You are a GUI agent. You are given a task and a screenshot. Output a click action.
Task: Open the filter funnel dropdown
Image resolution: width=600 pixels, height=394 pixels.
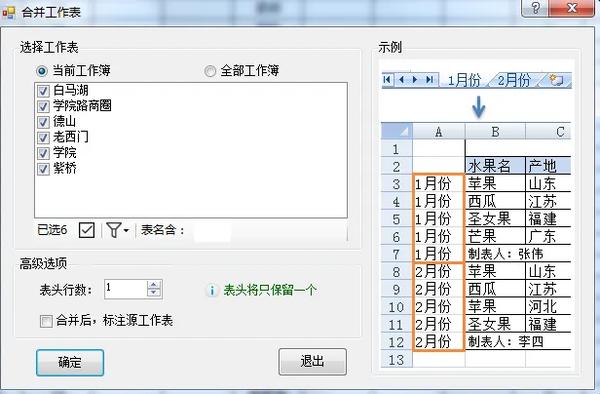[117, 230]
